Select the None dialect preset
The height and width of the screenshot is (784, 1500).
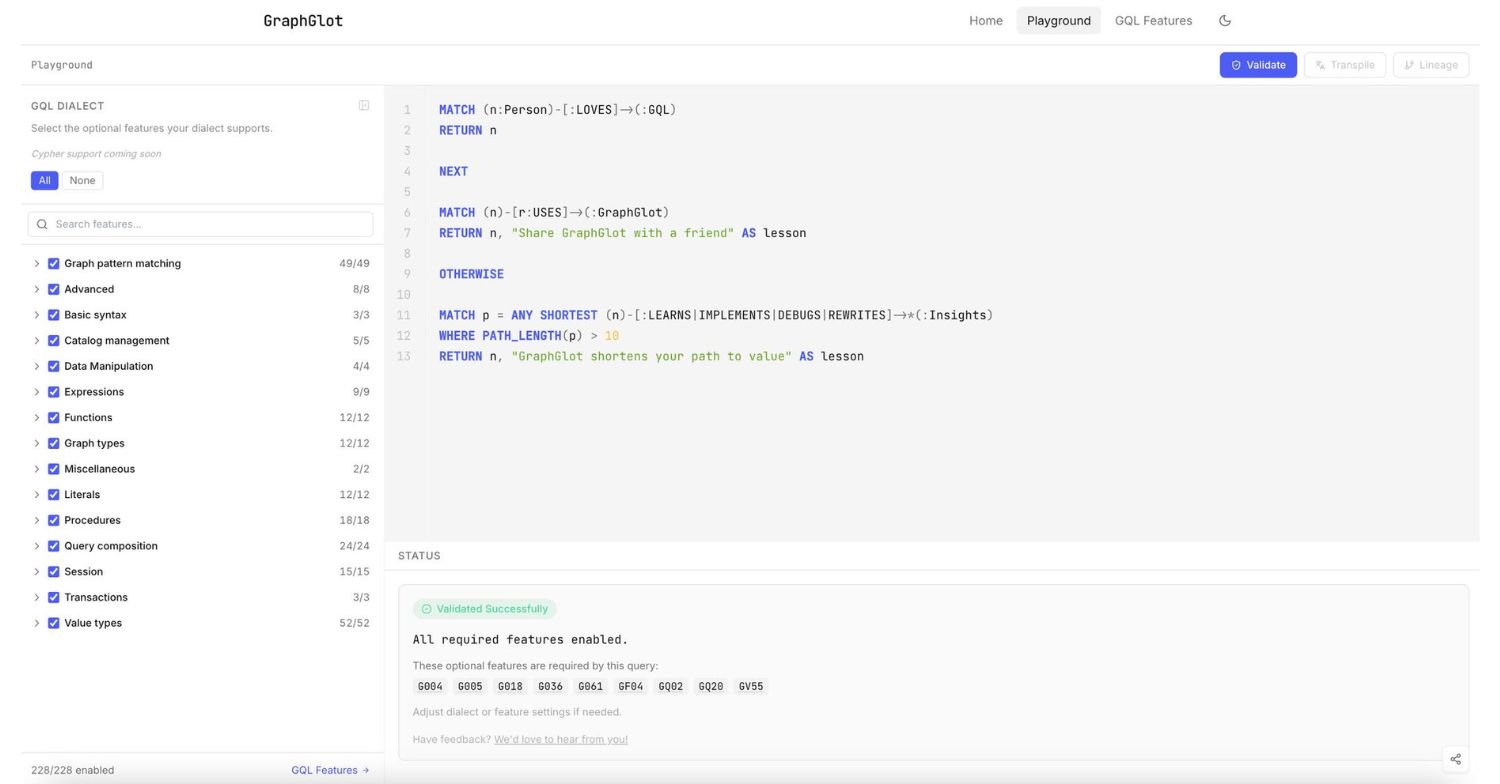click(82, 180)
